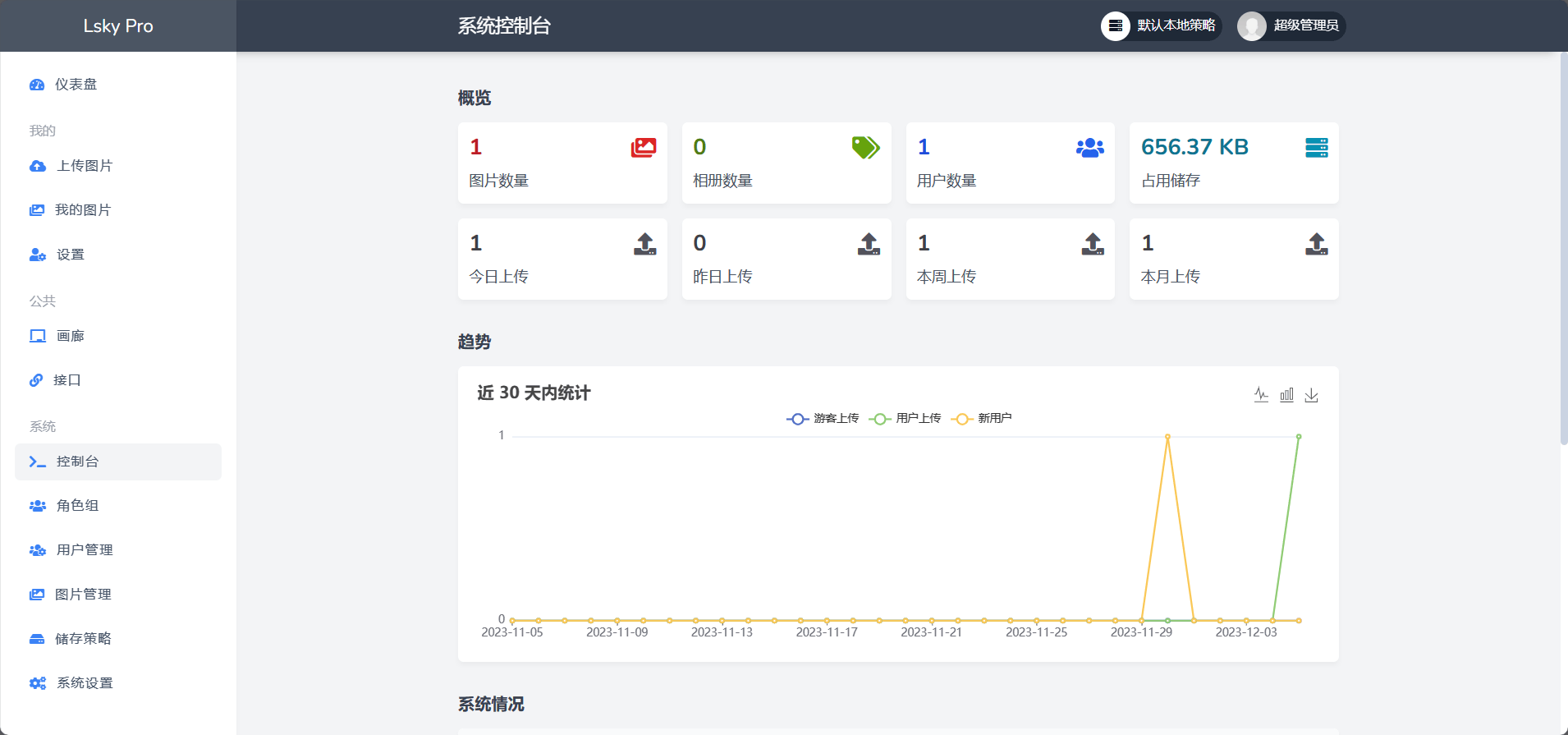Screen dimensions: 1568x735
Task: Open 我的图片 page
Action: [x=82, y=210]
